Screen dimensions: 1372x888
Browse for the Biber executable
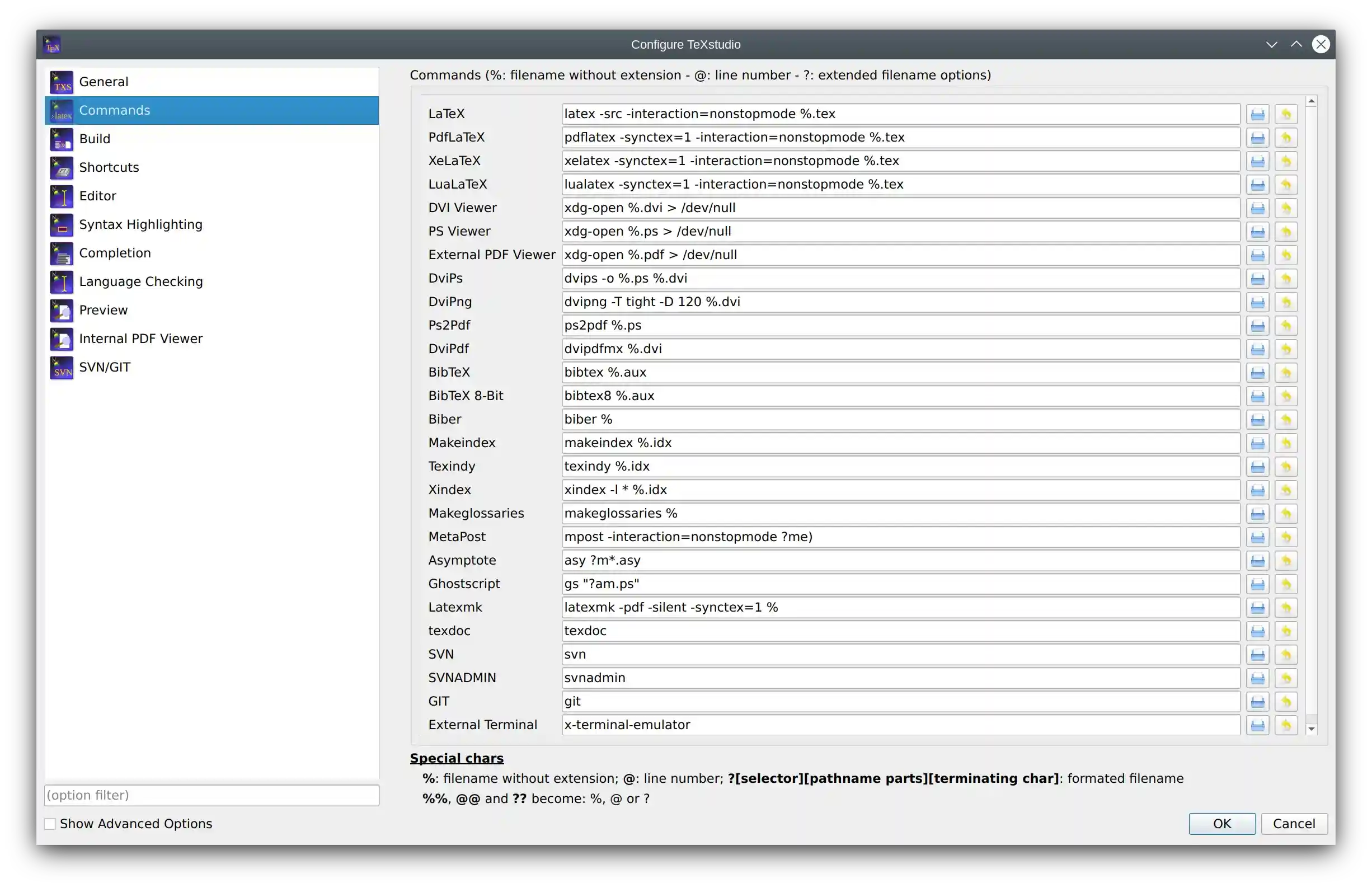click(x=1258, y=419)
